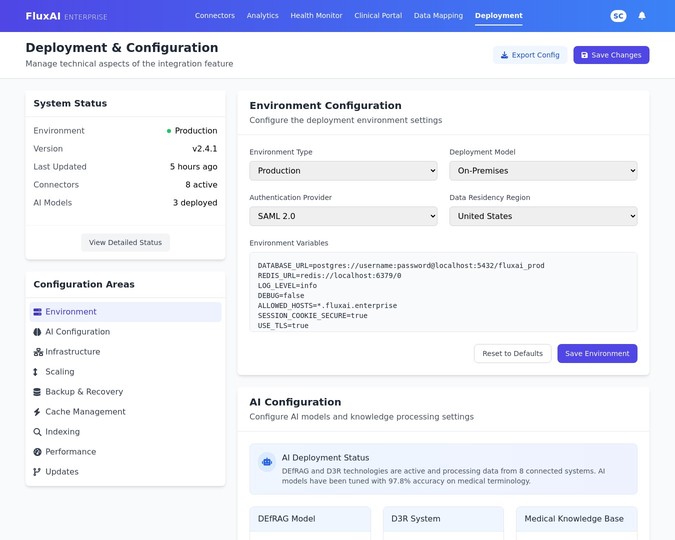
Task: Click the AI Deployment Status robot icon
Action: (267, 462)
